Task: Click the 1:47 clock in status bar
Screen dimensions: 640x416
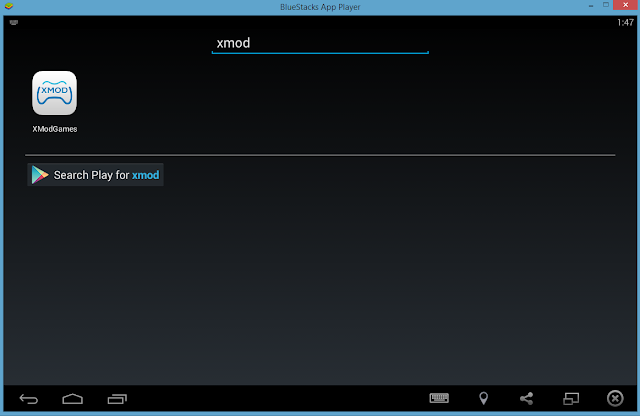Action: [625, 22]
